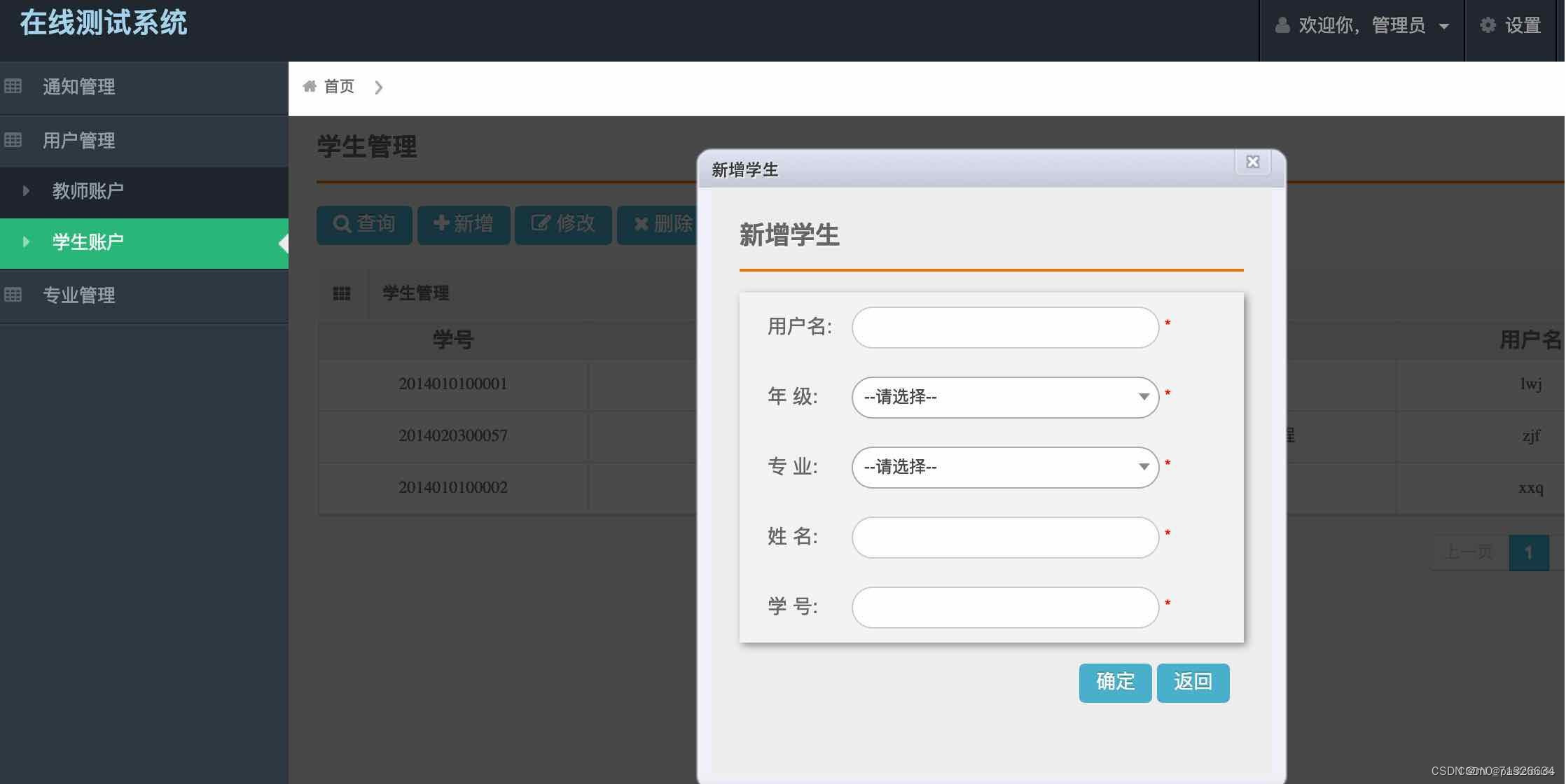Expand the 学生账户 arrow

point(26,242)
